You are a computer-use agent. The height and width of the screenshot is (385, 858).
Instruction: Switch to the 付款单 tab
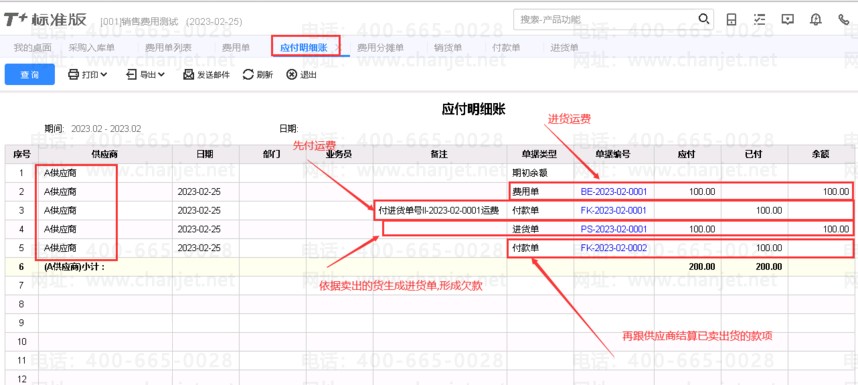pyautogui.click(x=506, y=48)
